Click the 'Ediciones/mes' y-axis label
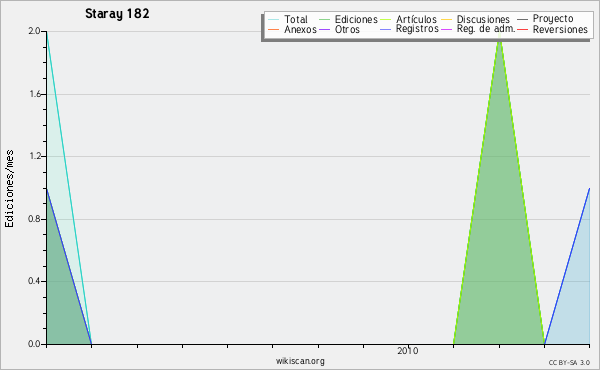Viewport: 600px width, 370px height. pos(9,189)
